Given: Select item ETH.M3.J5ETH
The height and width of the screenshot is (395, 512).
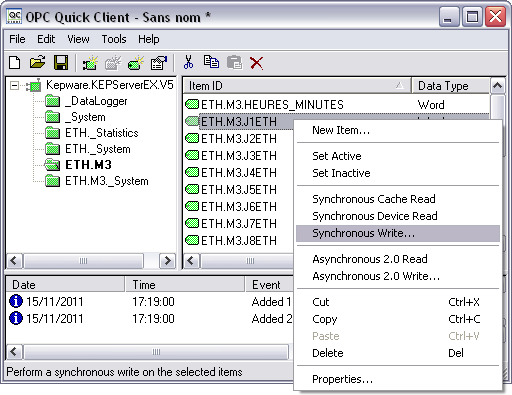Looking at the screenshot, I should coord(239,190).
